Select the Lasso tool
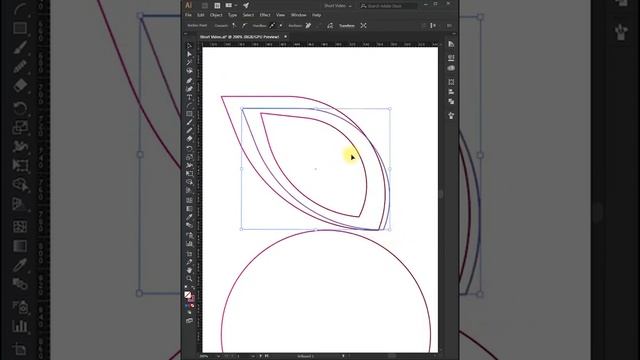This screenshot has height=360, width=640. click(x=189, y=71)
